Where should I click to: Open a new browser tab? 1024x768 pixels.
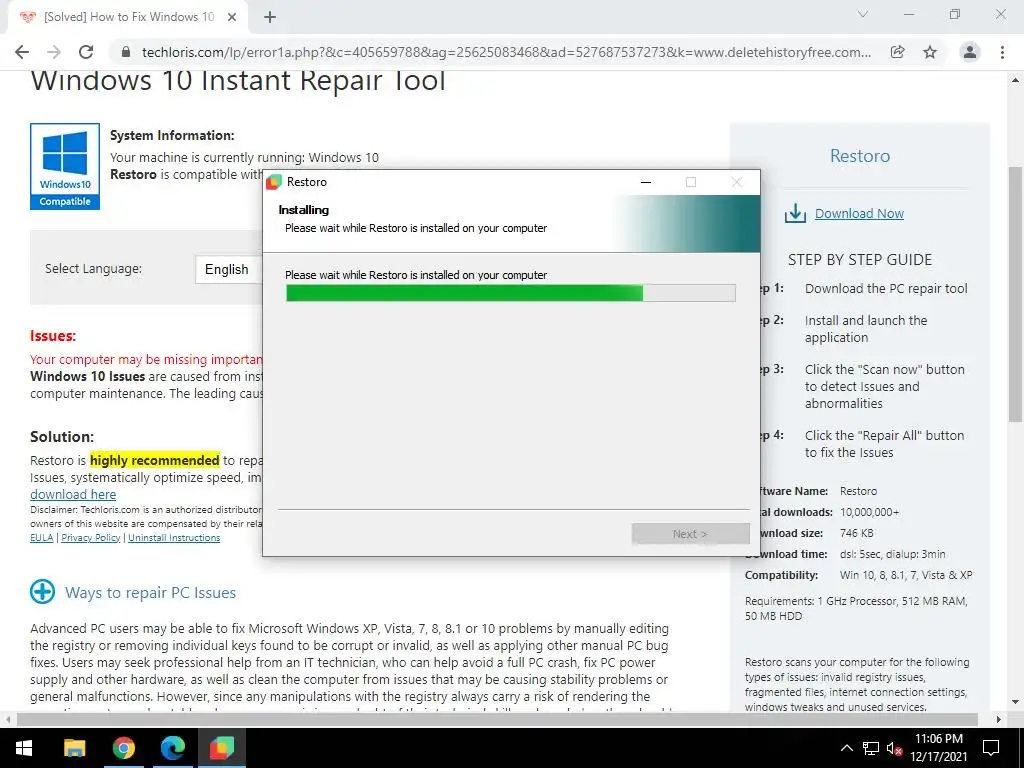pyautogui.click(x=270, y=17)
